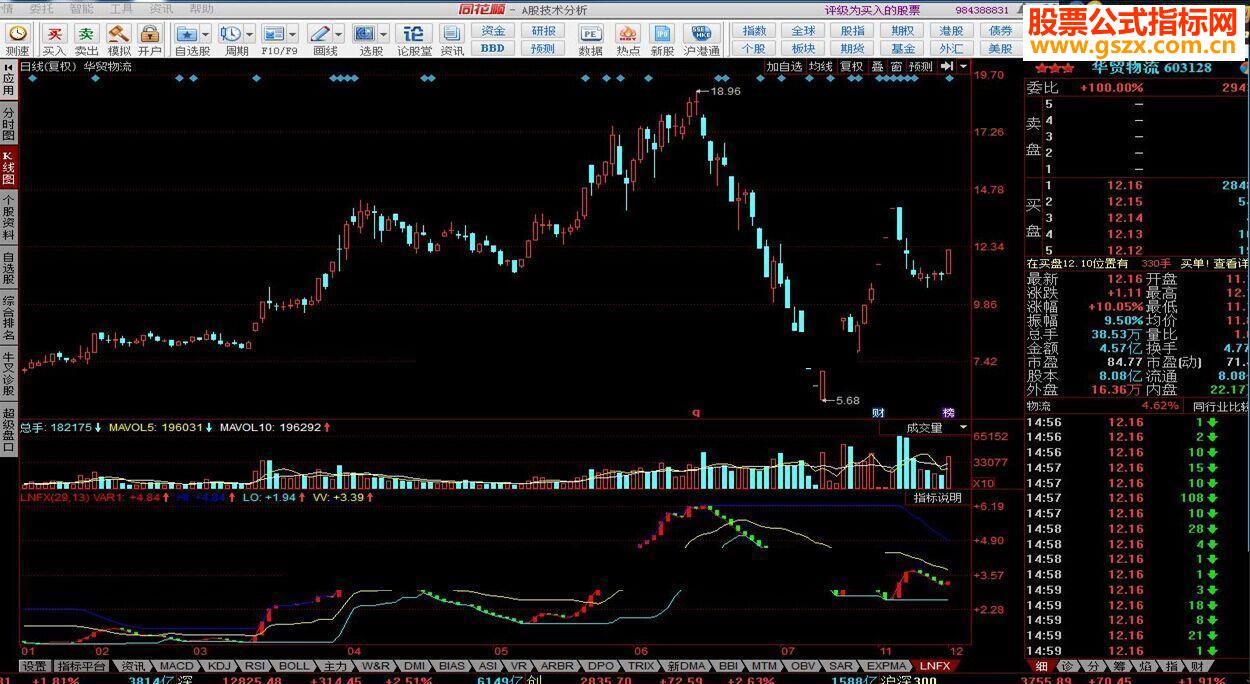Open the 指数 index button
Screen dimensions: 1250x684
754,31
